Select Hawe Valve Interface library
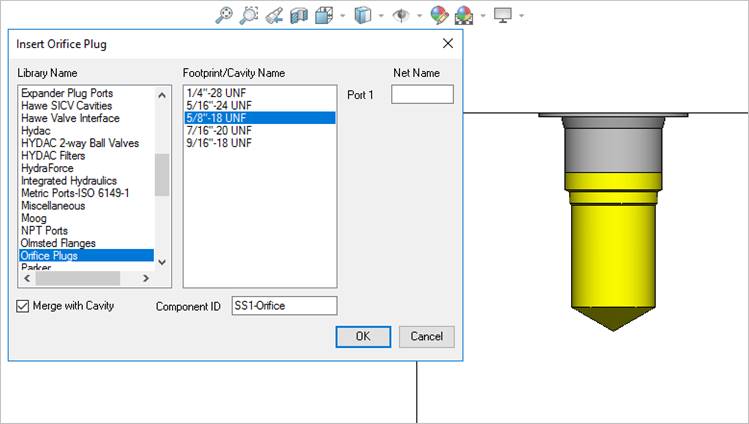 point(70,118)
